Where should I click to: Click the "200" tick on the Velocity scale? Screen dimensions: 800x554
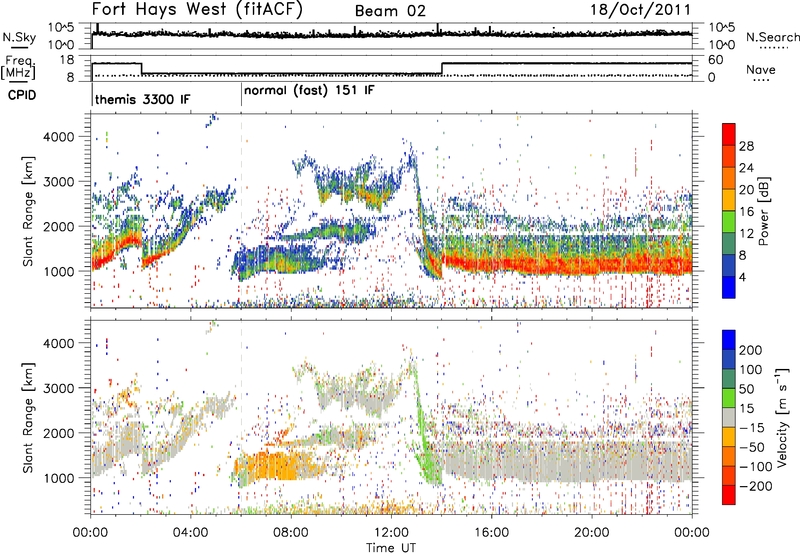pyautogui.click(x=751, y=350)
